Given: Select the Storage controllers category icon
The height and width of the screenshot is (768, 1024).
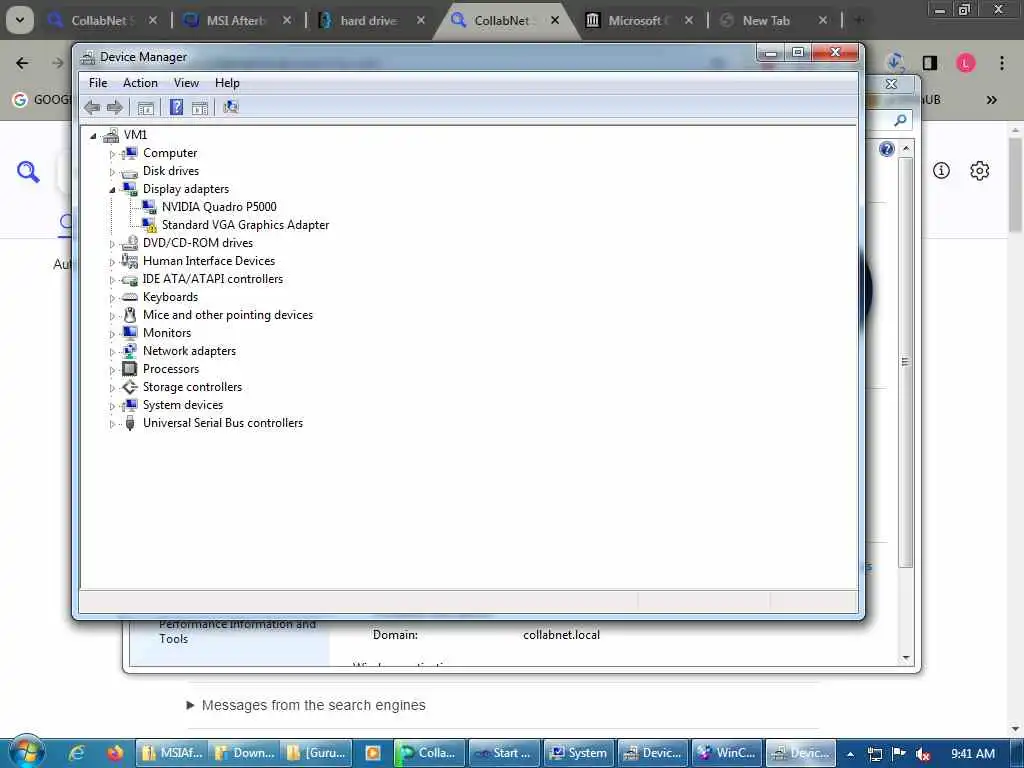Looking at the screenshot, I should (x=130, y=387).
